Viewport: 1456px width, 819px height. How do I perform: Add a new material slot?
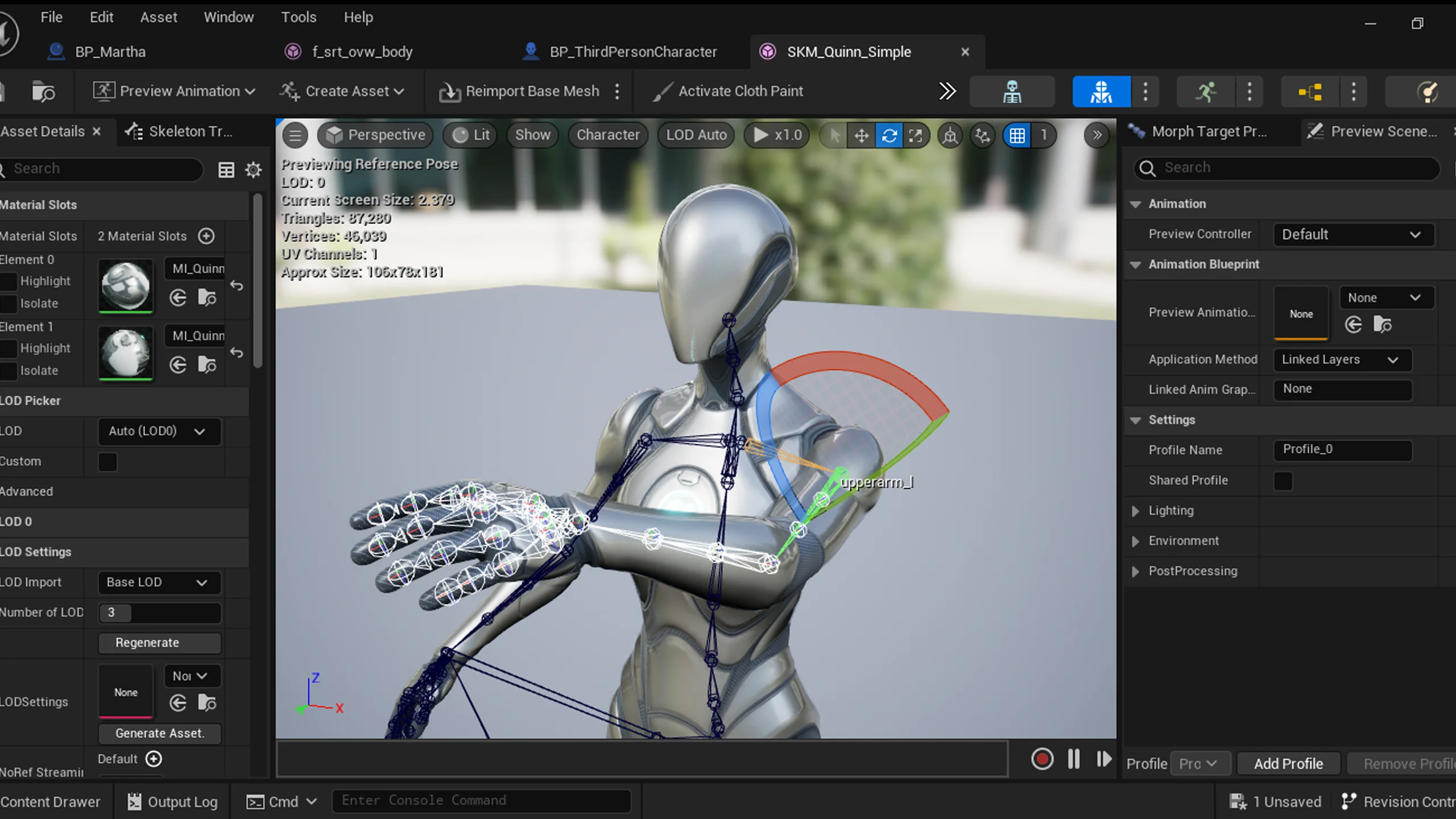click(206, 235)
